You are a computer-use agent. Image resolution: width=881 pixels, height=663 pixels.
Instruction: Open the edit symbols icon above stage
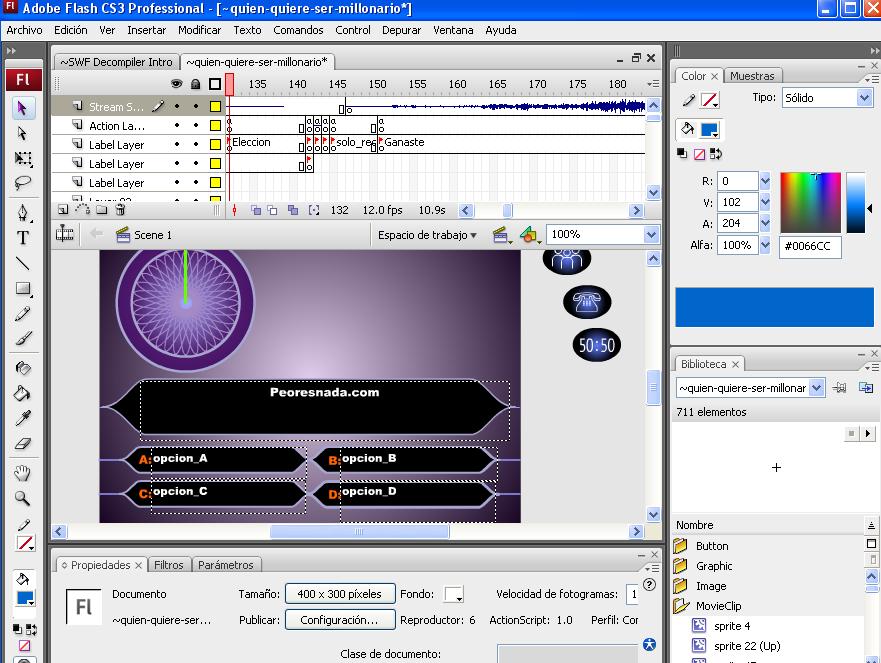pyautogui.click(x=529, y=235)
